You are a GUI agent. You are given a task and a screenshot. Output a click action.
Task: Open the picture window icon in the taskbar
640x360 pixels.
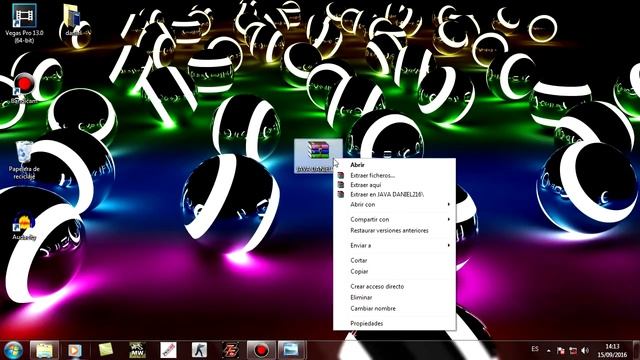pyautogui.click(x=291, y=350)
